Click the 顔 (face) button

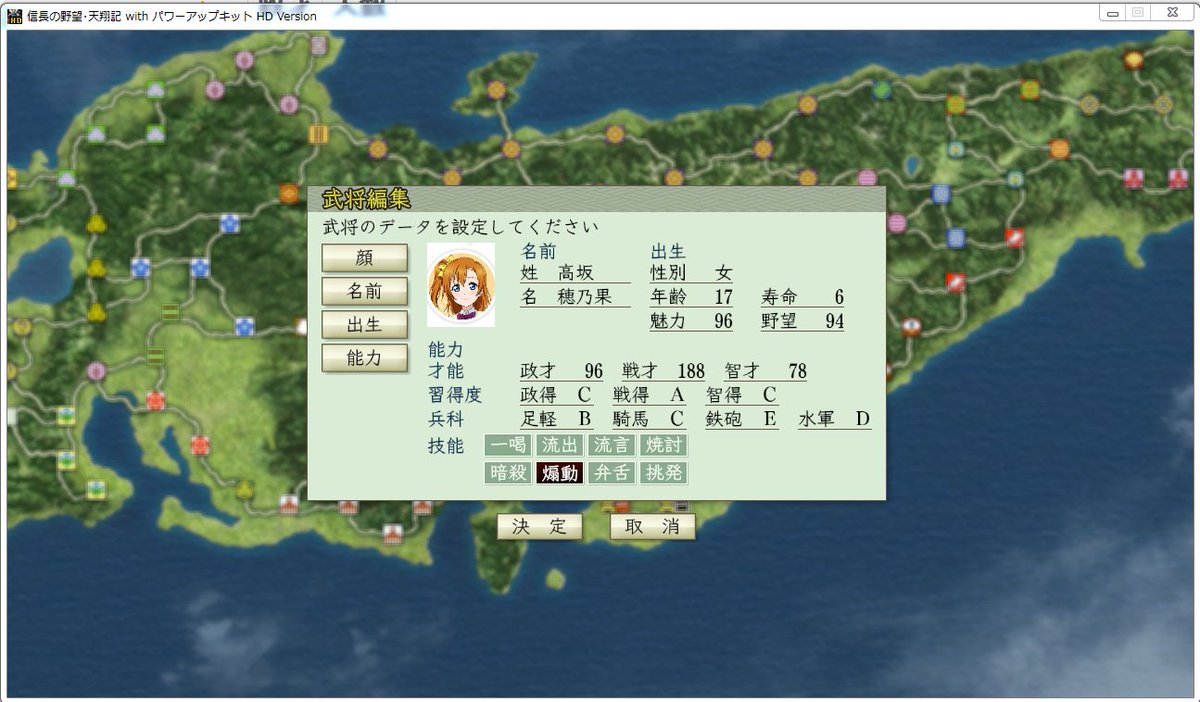point(365,258)
